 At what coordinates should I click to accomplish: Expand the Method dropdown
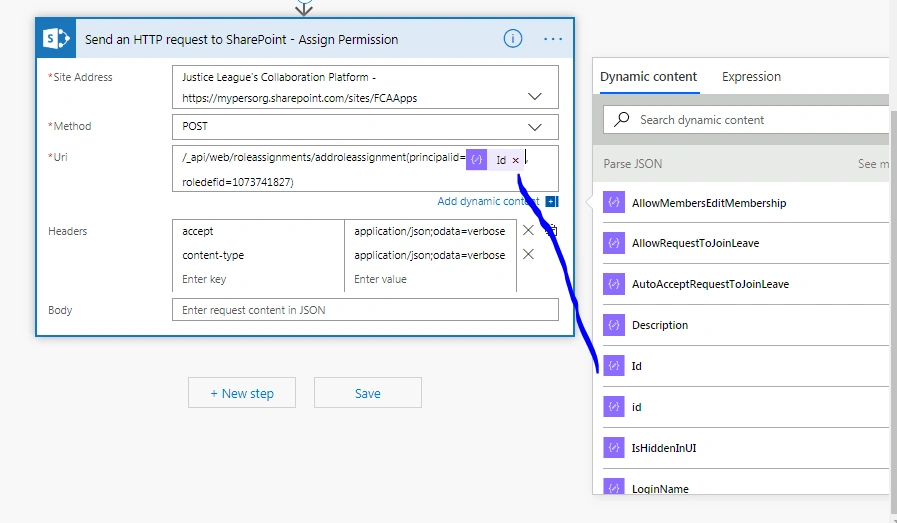coord(534,127)
